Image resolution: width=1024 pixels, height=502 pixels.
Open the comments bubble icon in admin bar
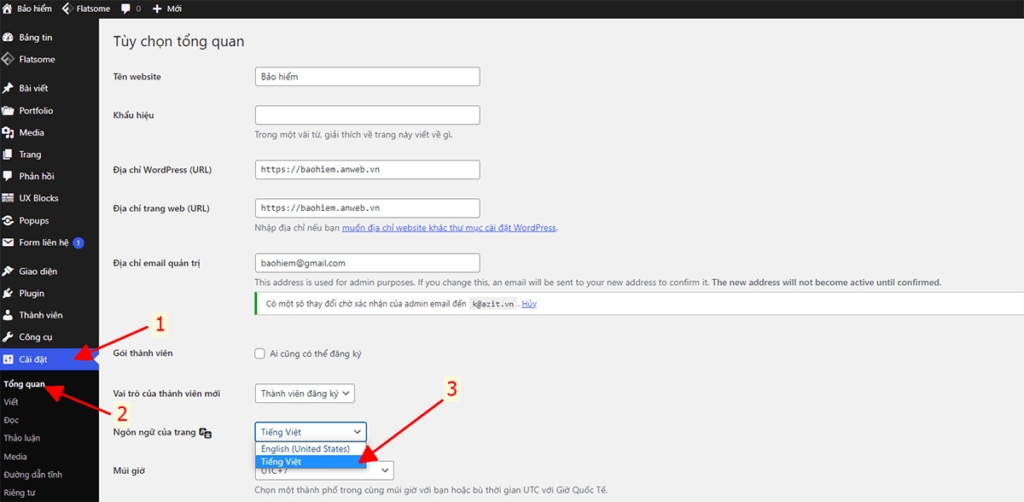click(x=126, y=9)
